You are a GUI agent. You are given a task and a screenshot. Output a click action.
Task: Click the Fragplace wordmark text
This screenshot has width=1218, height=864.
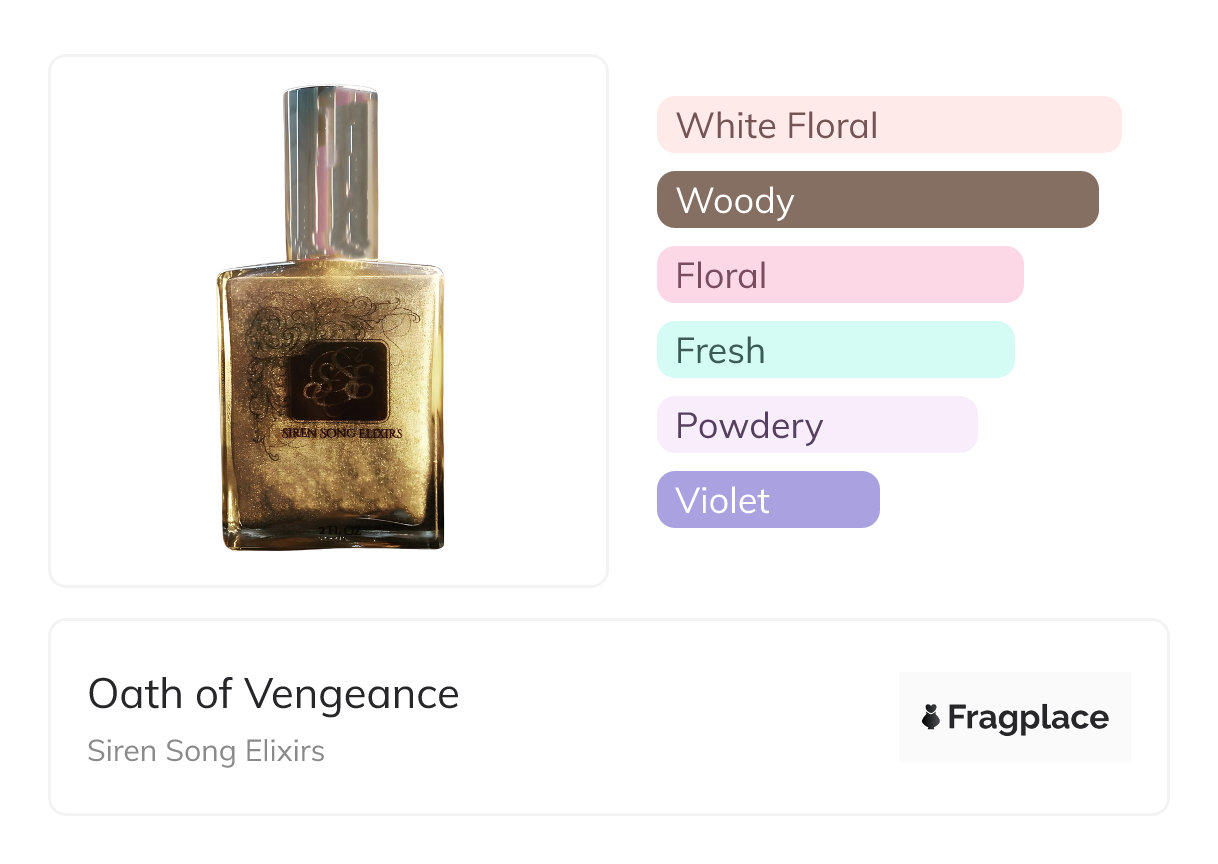[1028, 717]
